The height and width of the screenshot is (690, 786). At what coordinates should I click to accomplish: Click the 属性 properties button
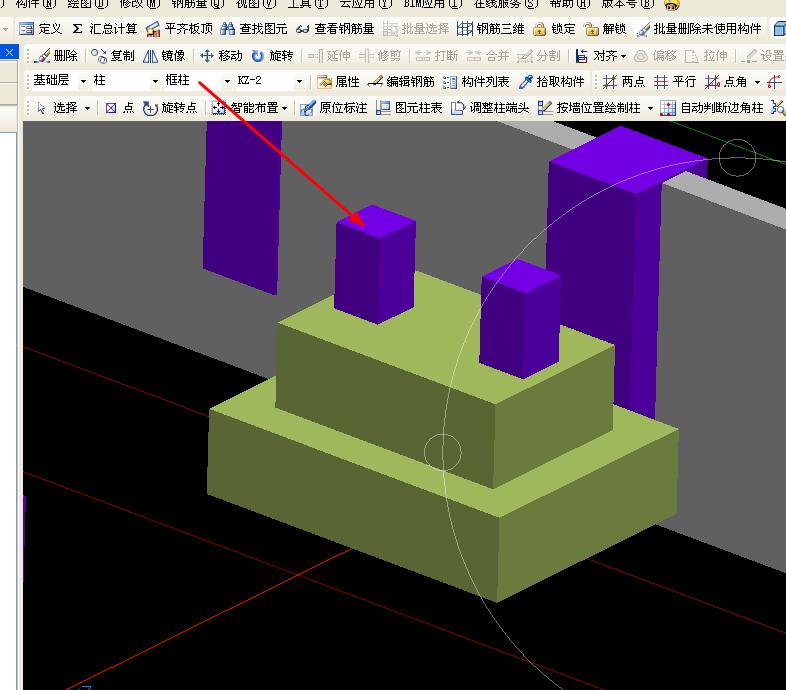(338, 82)
